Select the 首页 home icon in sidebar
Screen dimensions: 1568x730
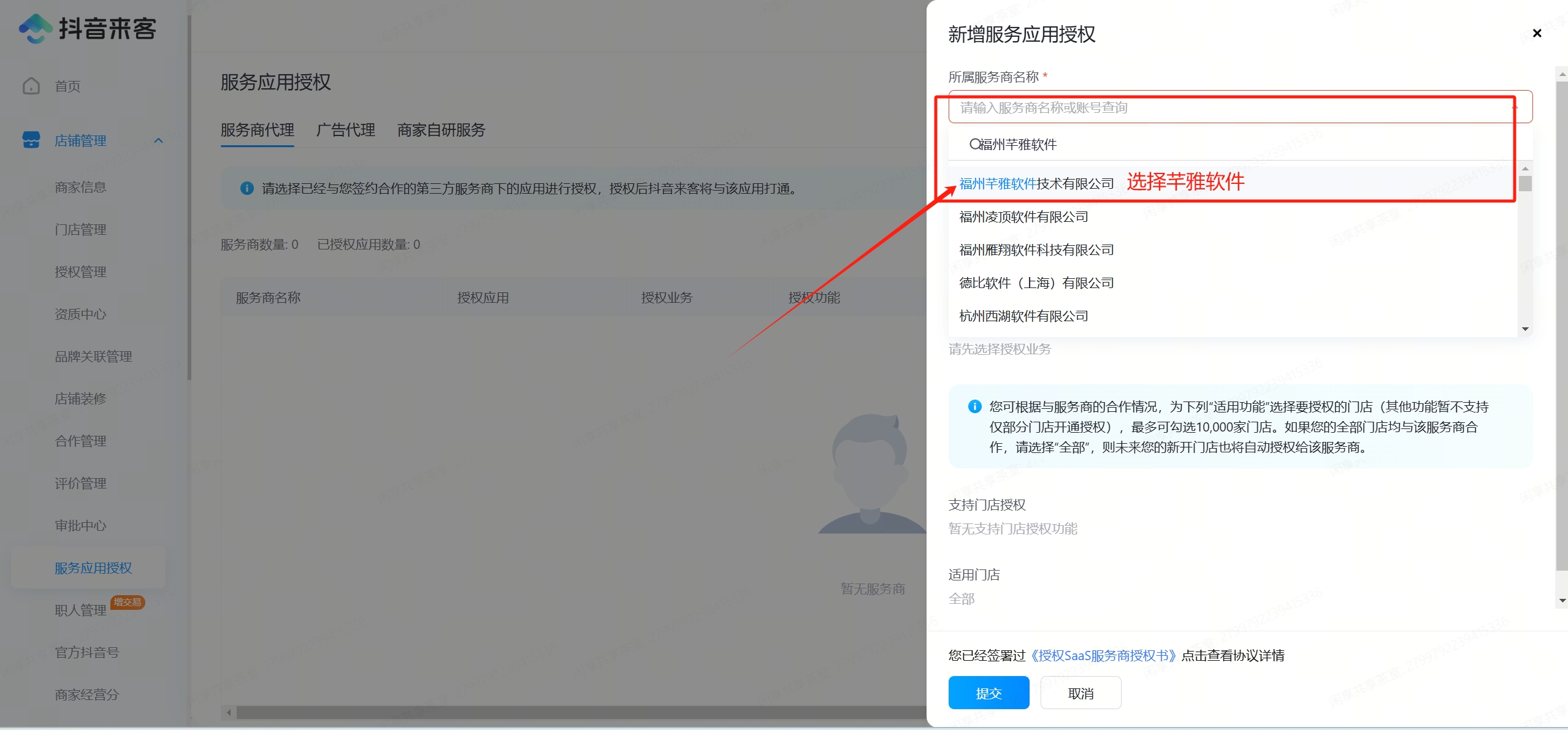pyautogui.click(x=31, y=86)
